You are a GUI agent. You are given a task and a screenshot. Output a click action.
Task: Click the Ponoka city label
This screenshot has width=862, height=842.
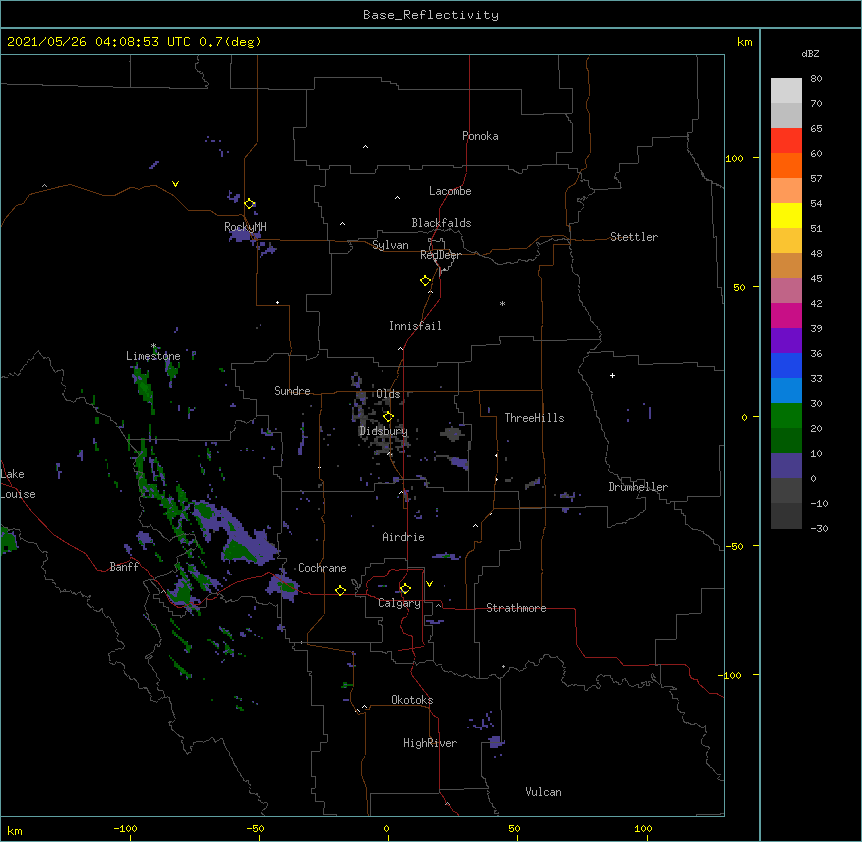480,136
